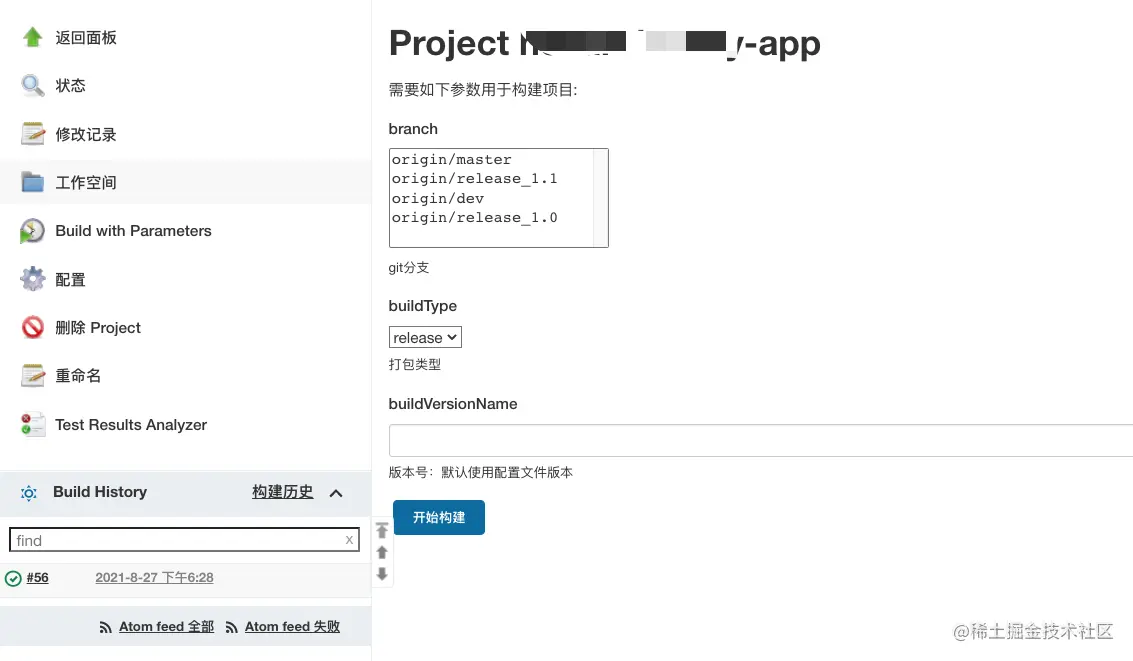Click the Build History heading text
The height and width of the screenshot is (661, 1133).
pyautogui.click(x=100, y=492)
